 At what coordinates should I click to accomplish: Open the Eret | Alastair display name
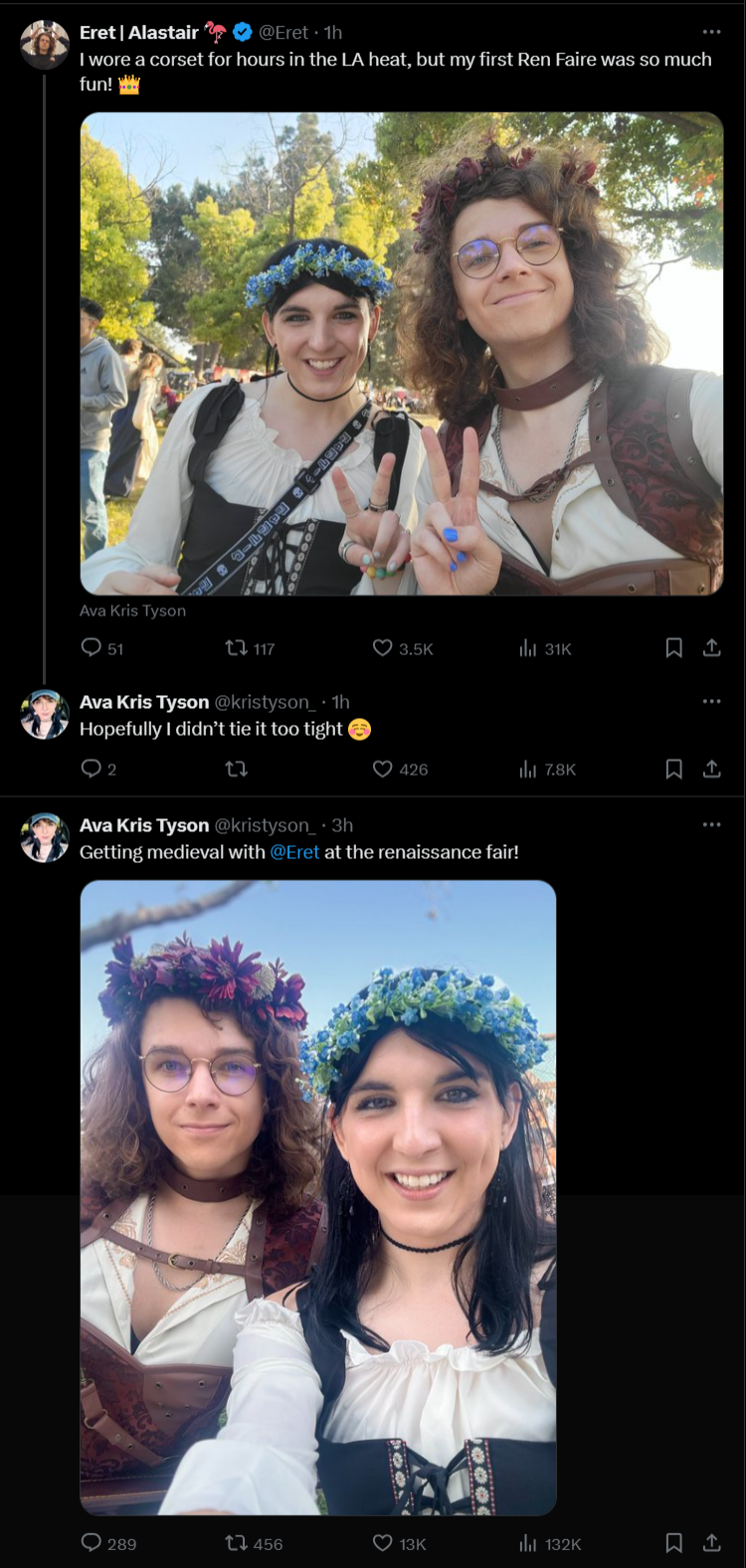point(139,33)
